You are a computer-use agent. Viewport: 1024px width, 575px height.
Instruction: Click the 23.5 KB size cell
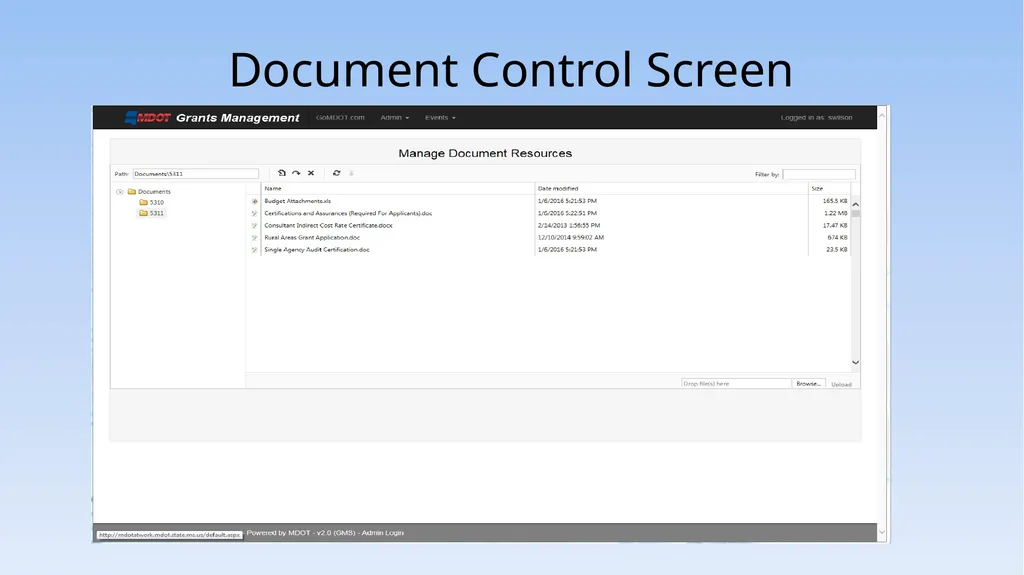[837, 250]
